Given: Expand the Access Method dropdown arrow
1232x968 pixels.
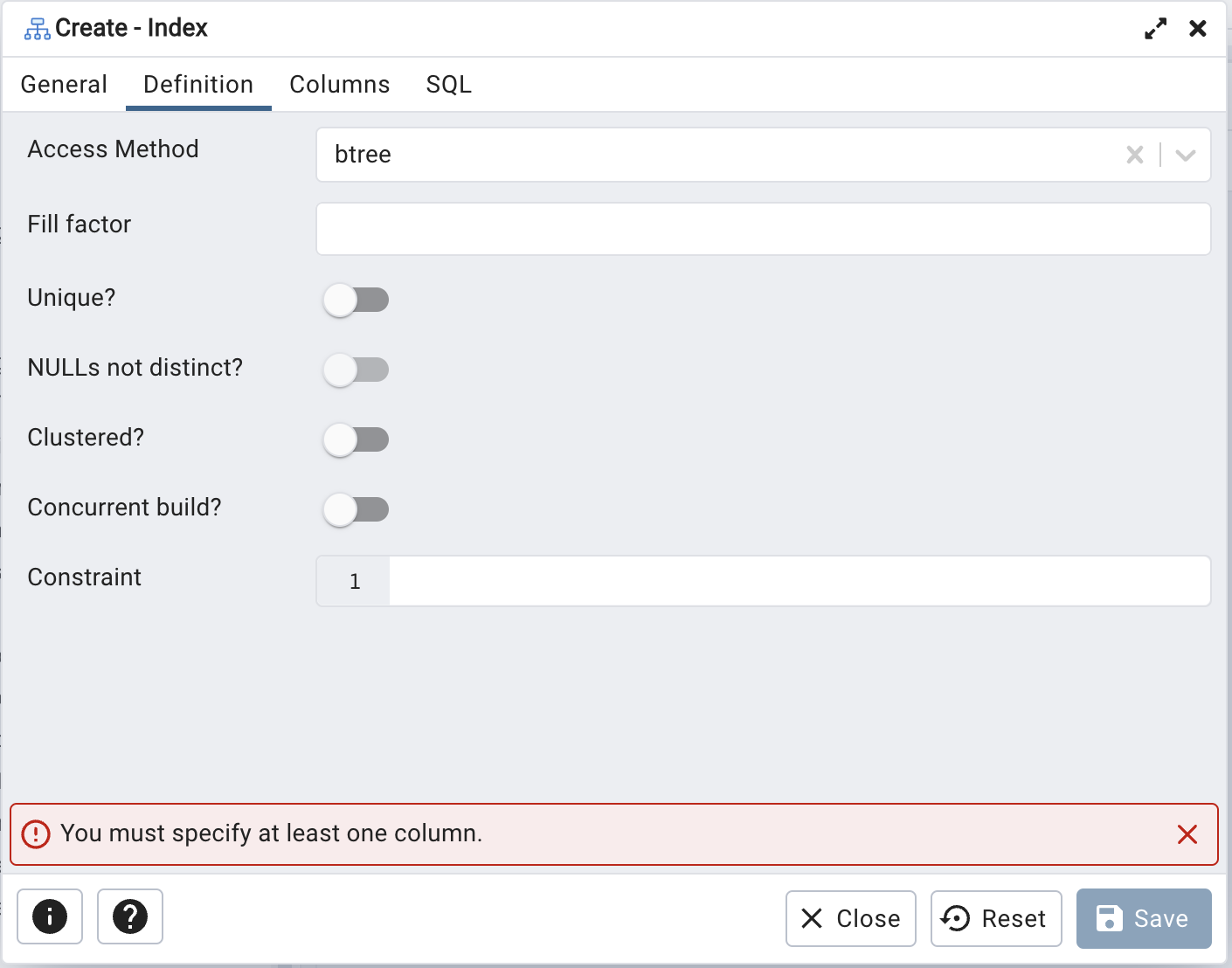Looking at the screenshot, I should 1185,155.
